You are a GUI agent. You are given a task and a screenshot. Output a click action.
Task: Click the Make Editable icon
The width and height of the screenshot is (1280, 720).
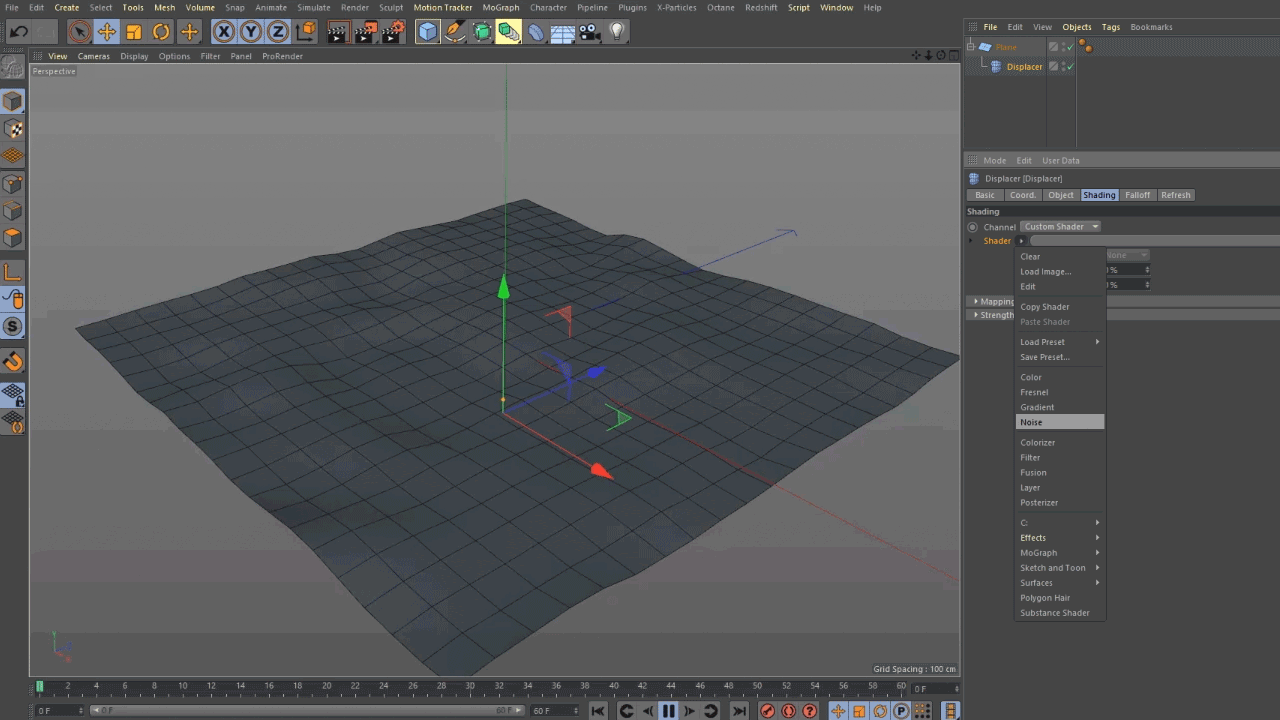pyautogui.click(x=13, y=67)
